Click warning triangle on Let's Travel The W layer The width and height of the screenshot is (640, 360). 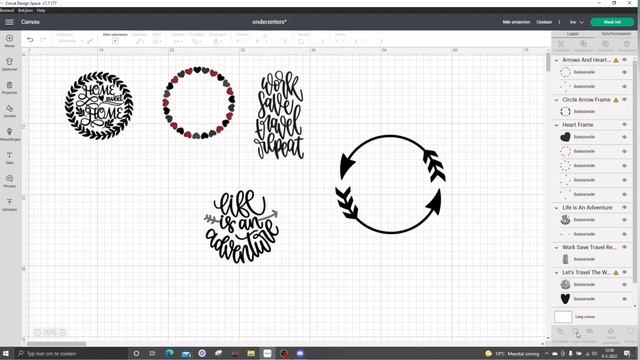[616, 273]
